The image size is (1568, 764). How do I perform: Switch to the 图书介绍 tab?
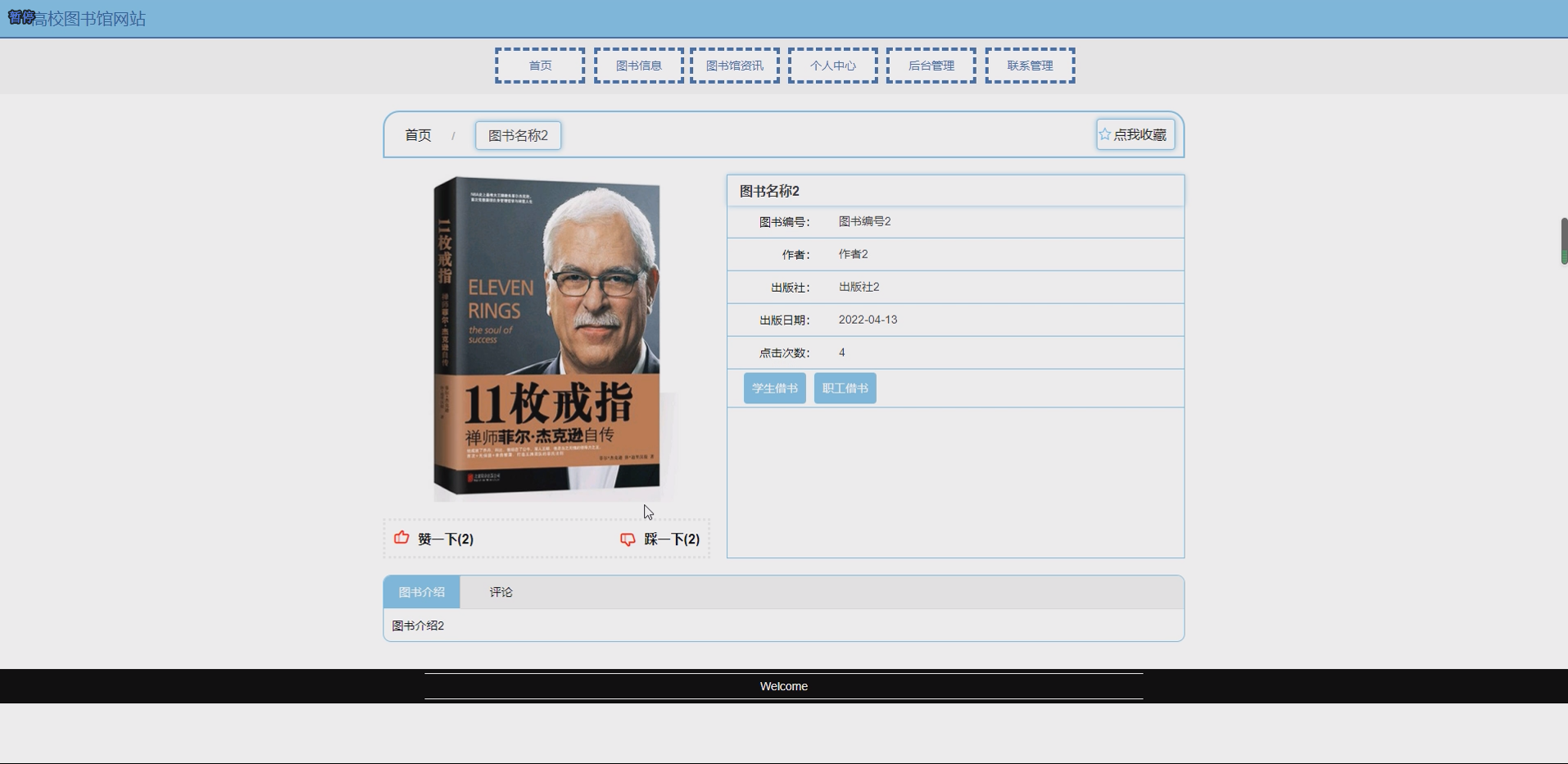[422, 592]
